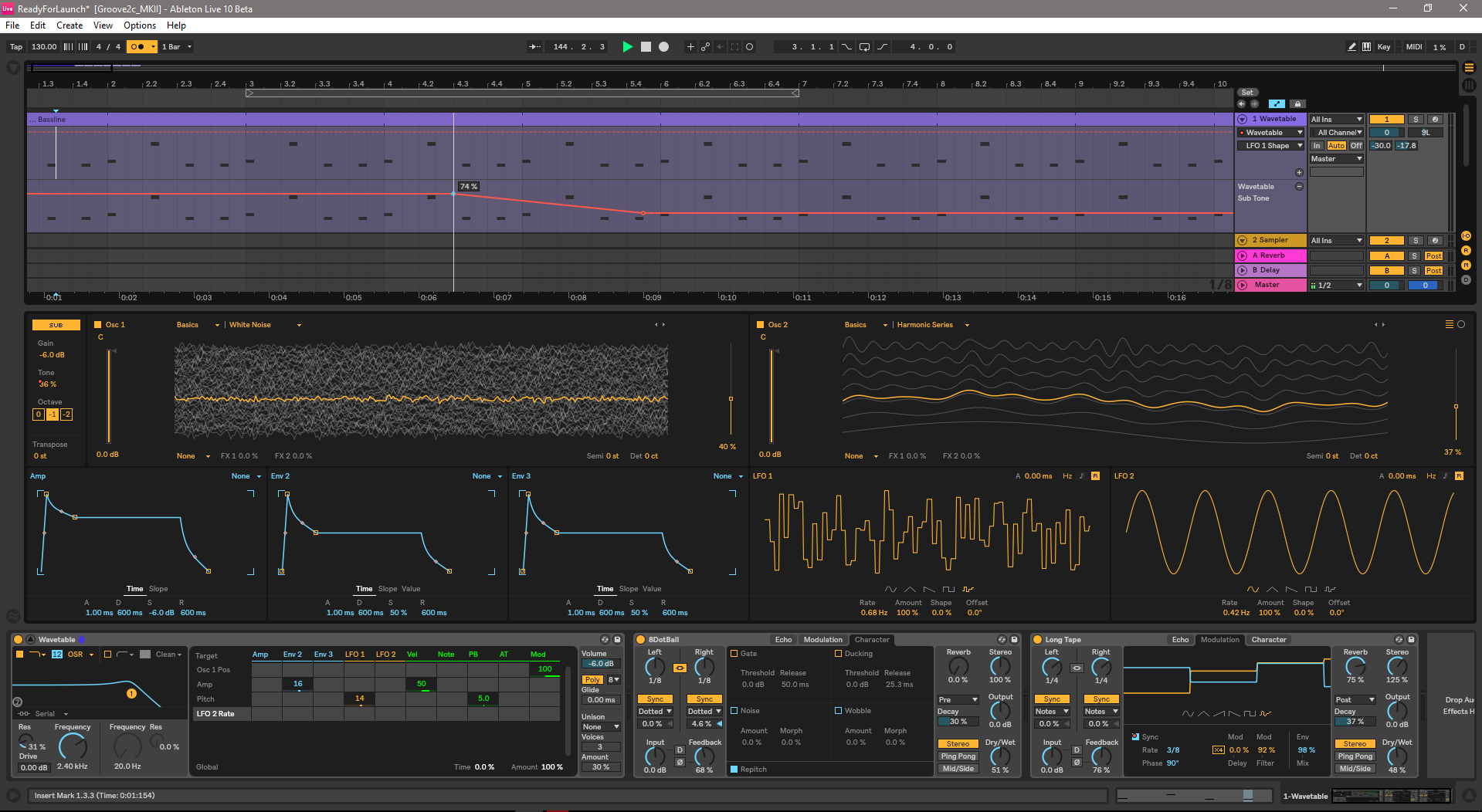Open the White Noise wavetable dropdown
Image resolution: width=1482 pixels, height=812 pixels.
263,325
